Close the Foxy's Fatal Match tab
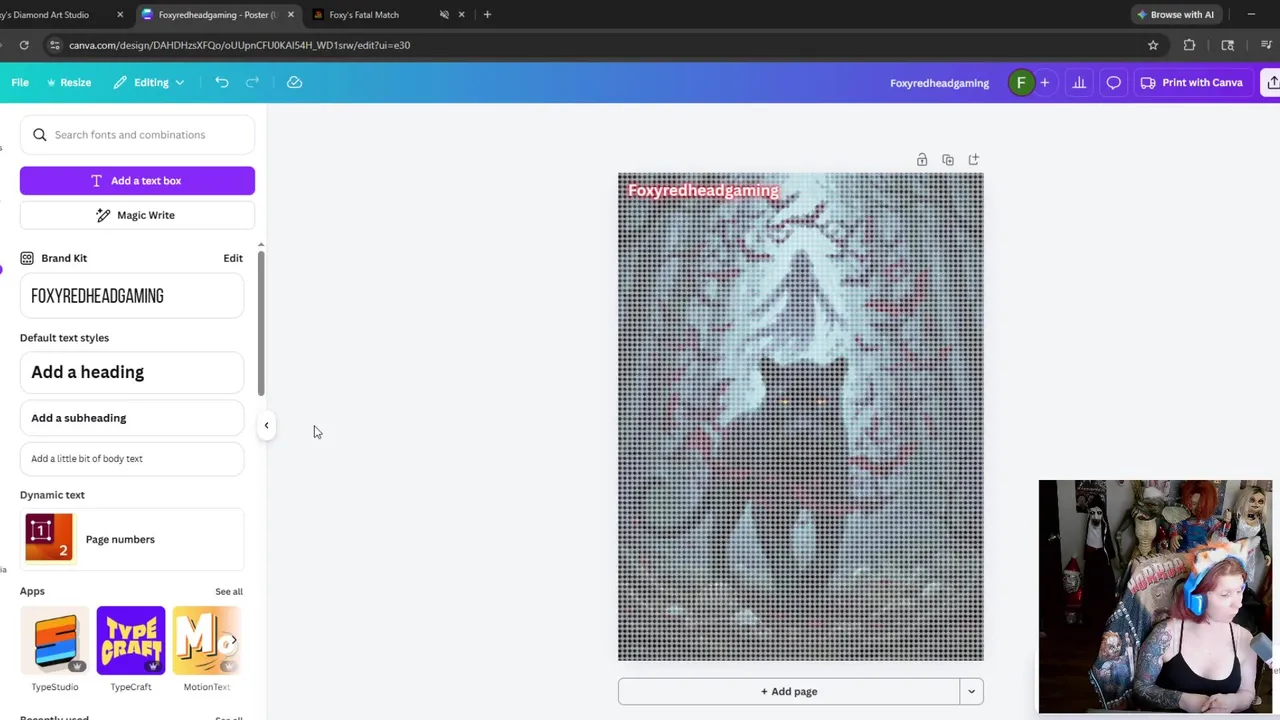The image size is (1280, 720). 461,15
